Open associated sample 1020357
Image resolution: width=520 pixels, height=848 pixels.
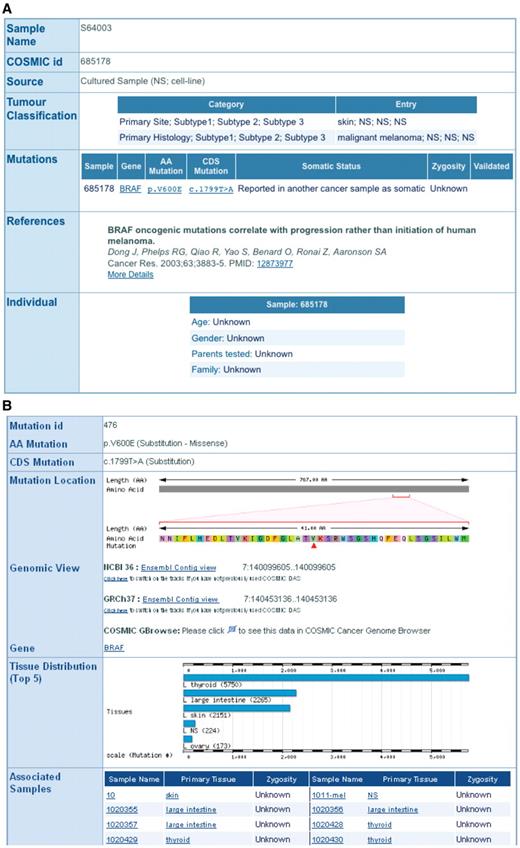(x=122, y=825)
